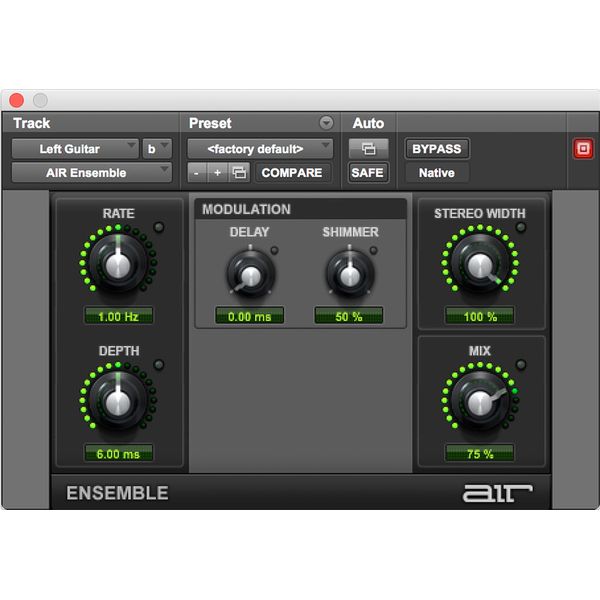Image resolution: width=600 pixels, height=600 pixels.
Task: Select the next preset with plus button
Action: tap(217, 173)
